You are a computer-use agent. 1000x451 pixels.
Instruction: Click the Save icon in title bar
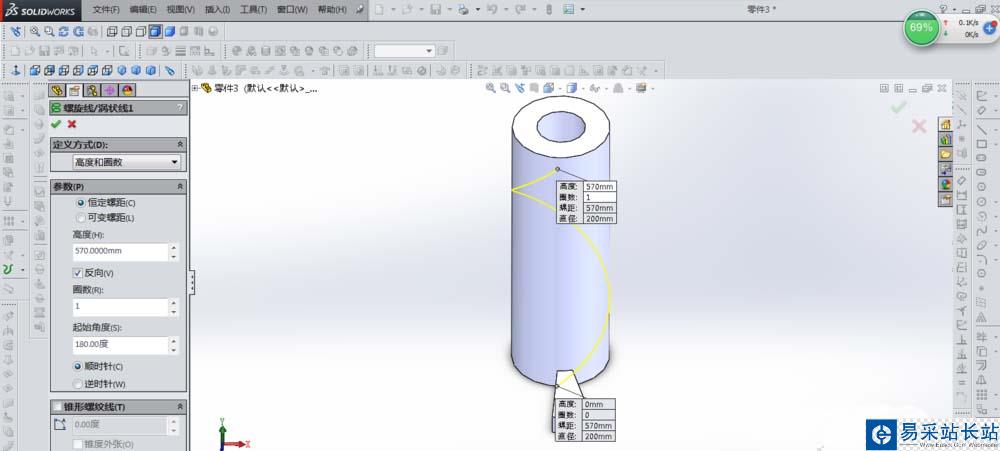(x=436, y=10)
